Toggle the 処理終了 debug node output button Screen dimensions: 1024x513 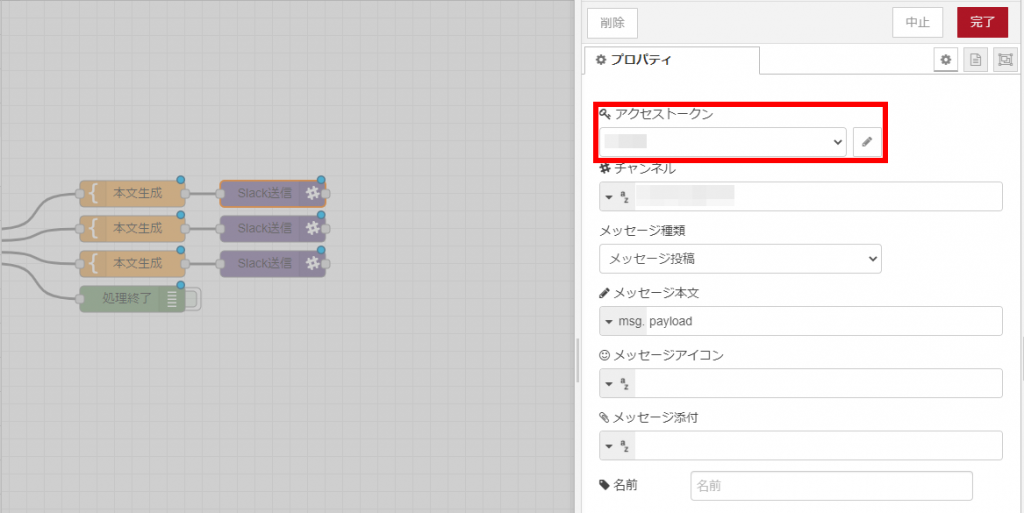(193, 299)
